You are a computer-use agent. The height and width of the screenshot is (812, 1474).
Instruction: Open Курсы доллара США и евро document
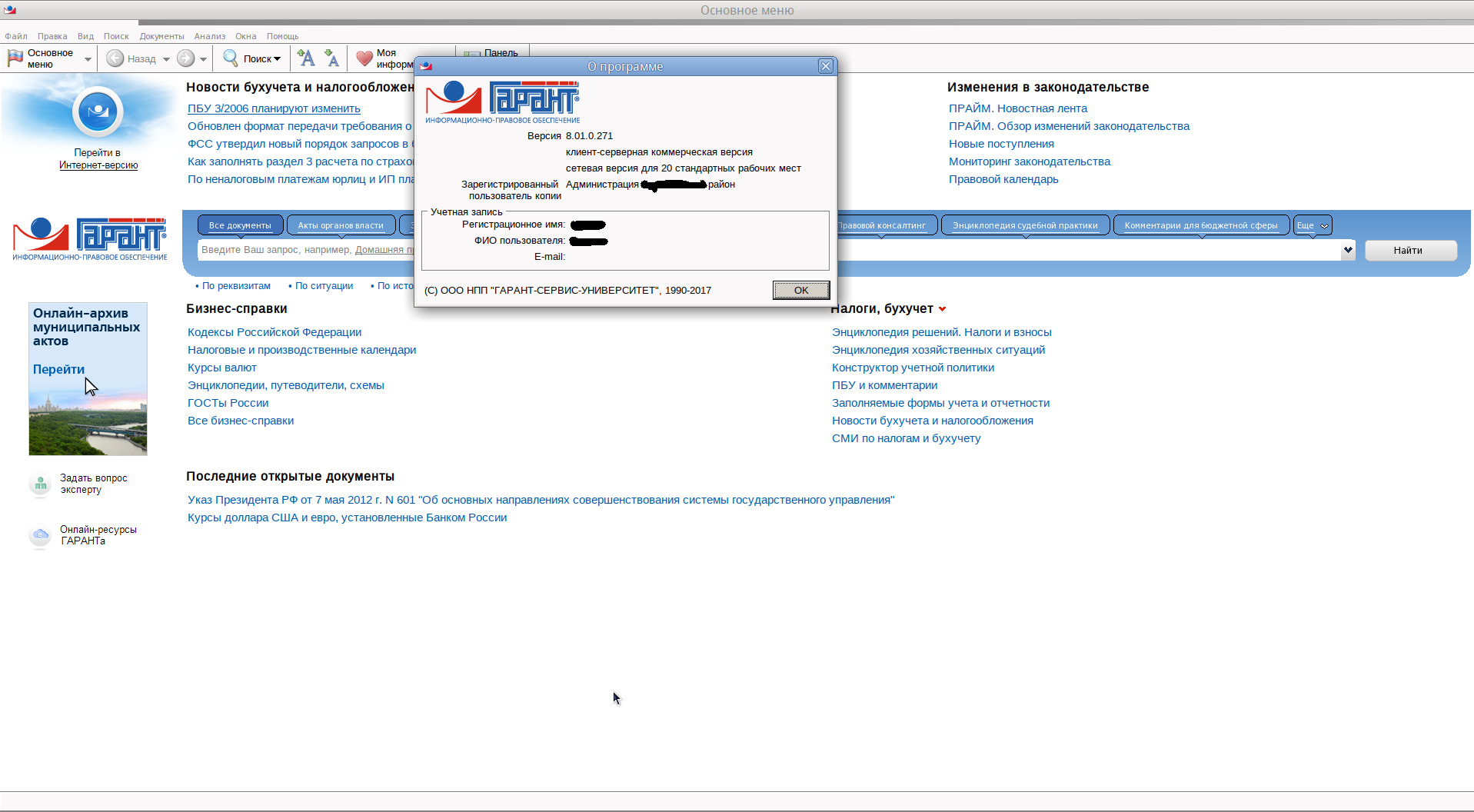(x=348, y=517)
